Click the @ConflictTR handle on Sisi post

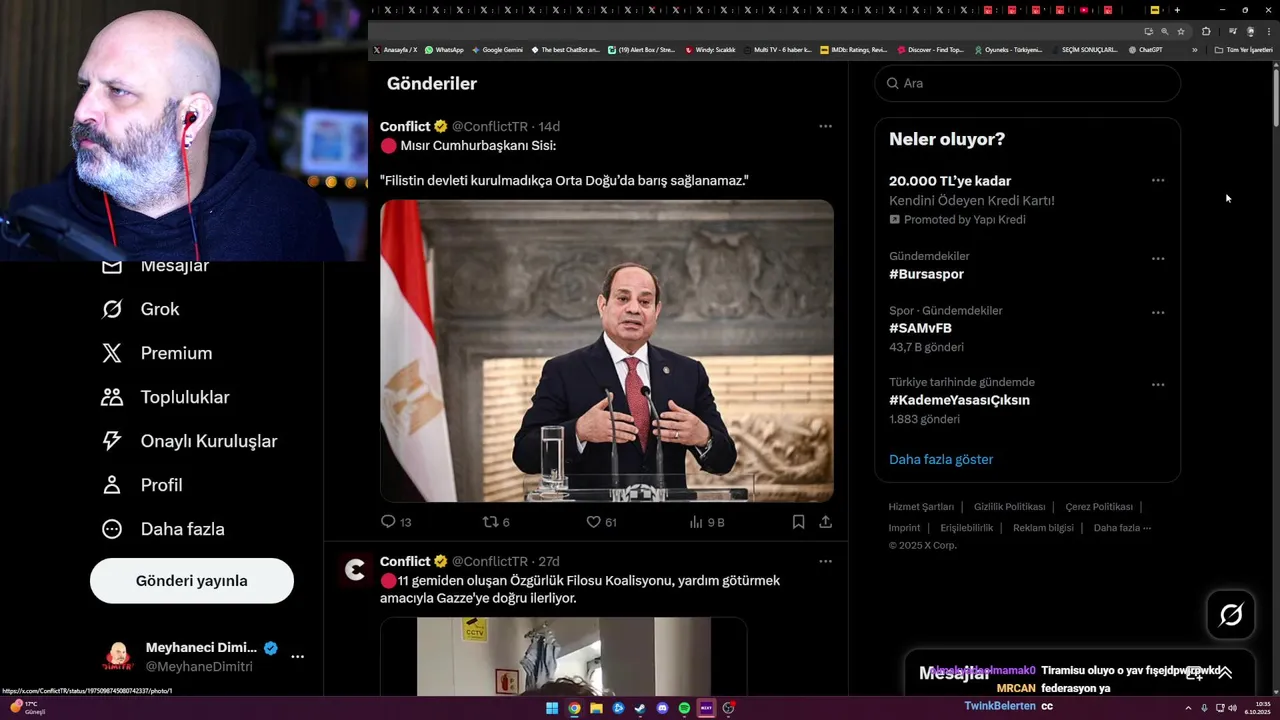[x=490, y=126]
